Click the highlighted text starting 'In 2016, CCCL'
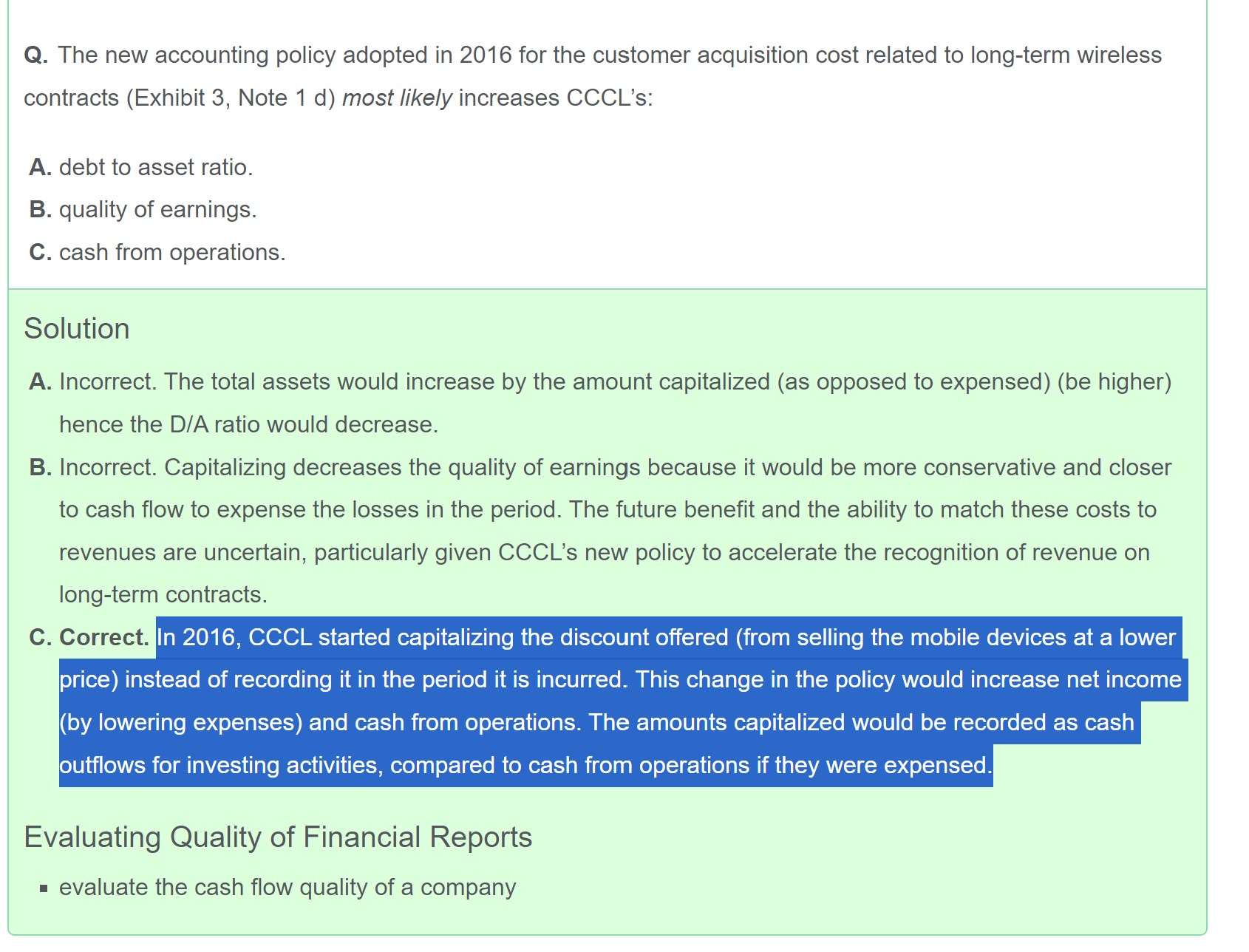 click(x=624, y=701)
